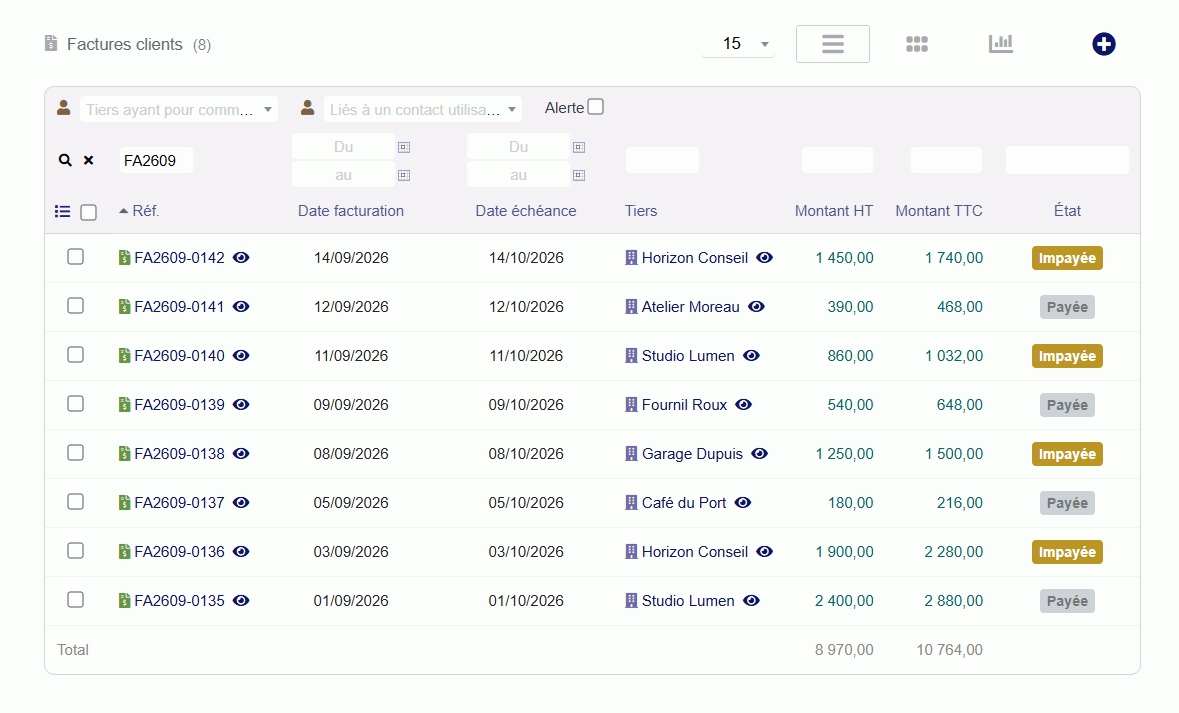Open the statistics bar chart icon

pos(1001,44)
